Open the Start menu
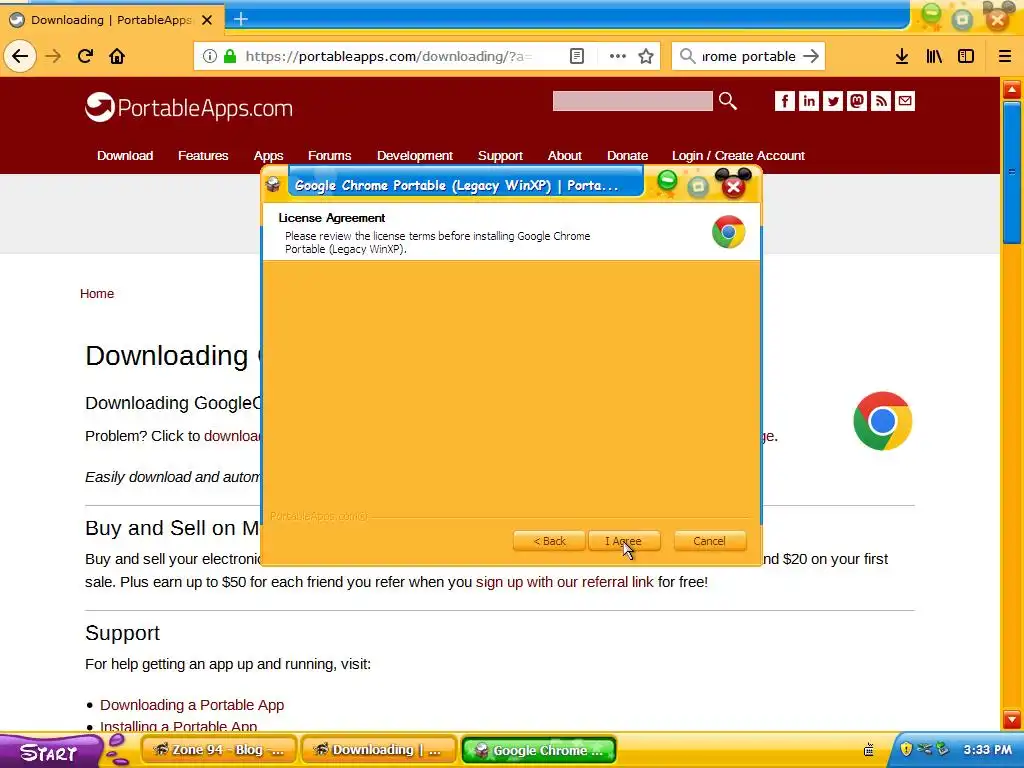This screenshot has width=1024, height=768. [x=50, y=751]
